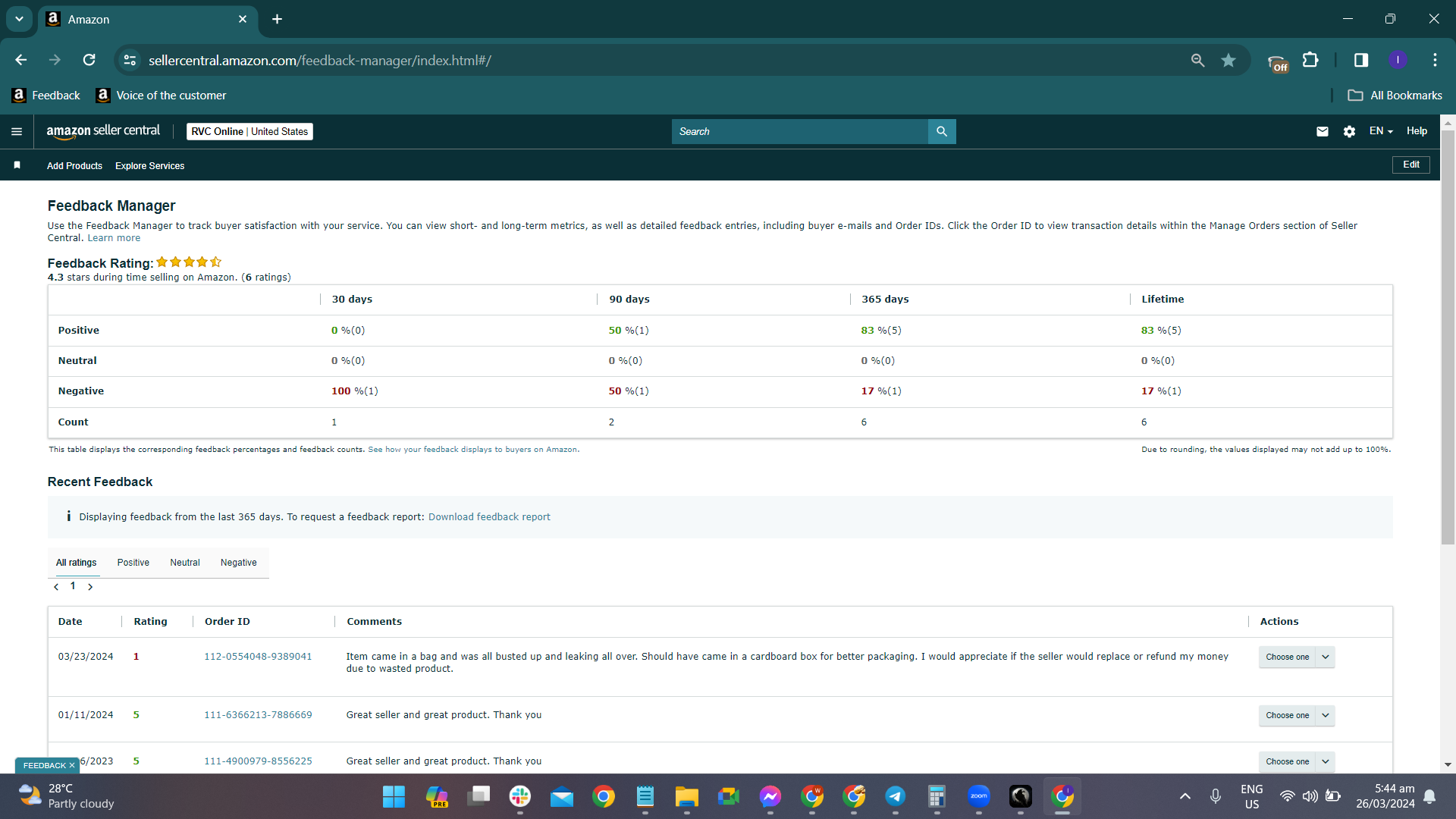Screen dimensions: 1456x819
Task: Open order 111-4900979-8556225
Action: coord(258,761)
